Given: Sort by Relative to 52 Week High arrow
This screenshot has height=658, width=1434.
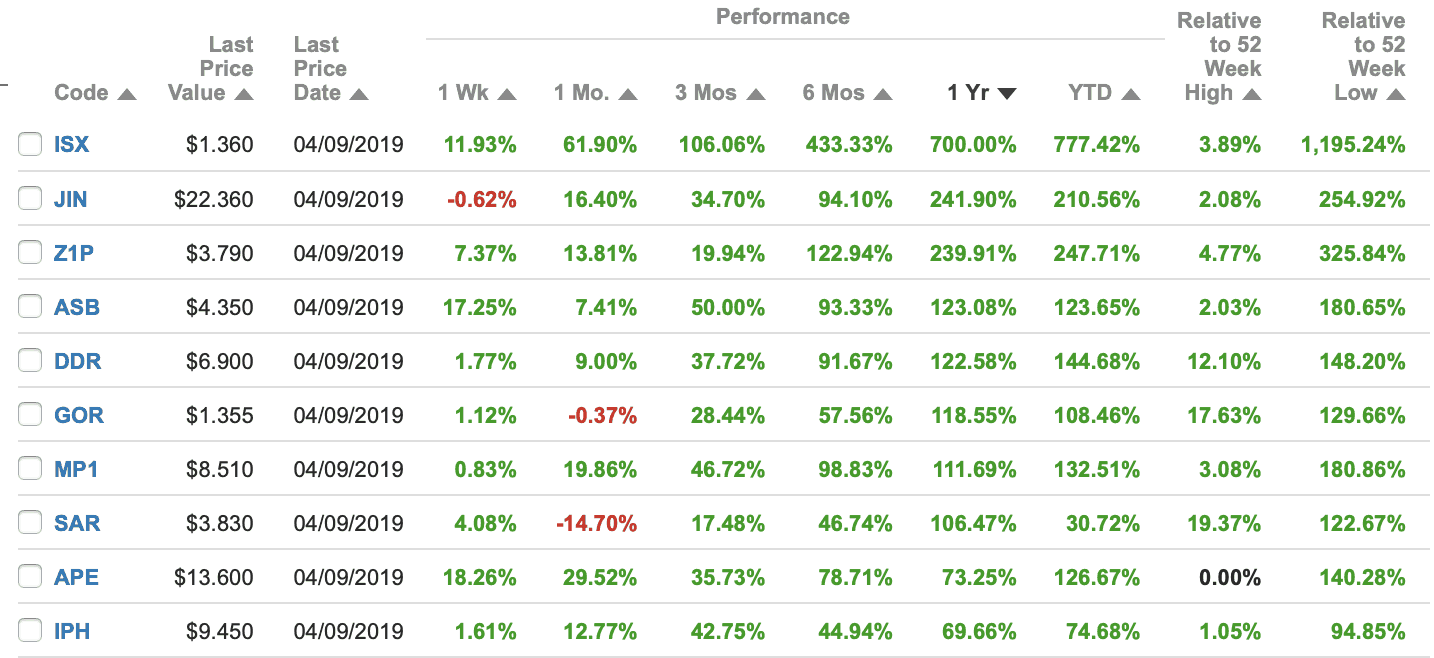Looking at the screenshot, I should click(1252, 94).
